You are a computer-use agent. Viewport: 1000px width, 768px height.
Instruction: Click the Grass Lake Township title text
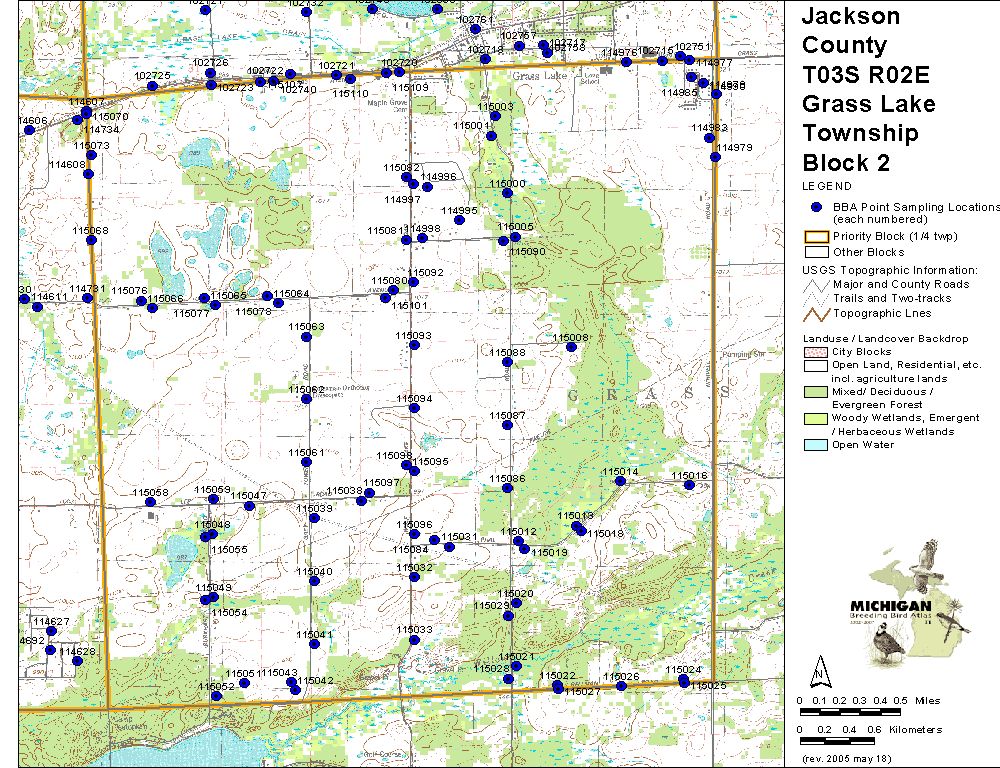click(x=868, y=119)
